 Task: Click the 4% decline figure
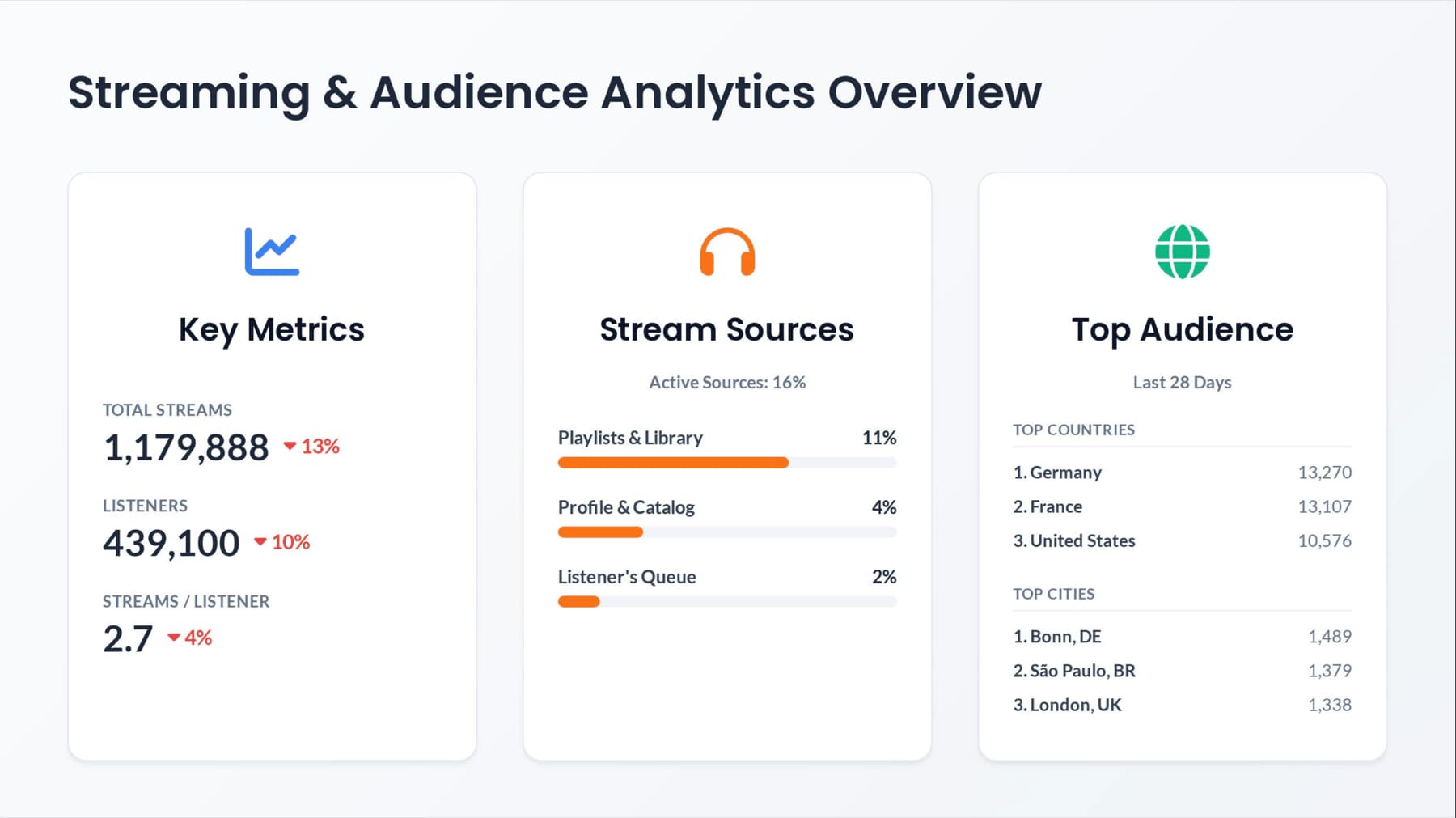coord(198,638)
